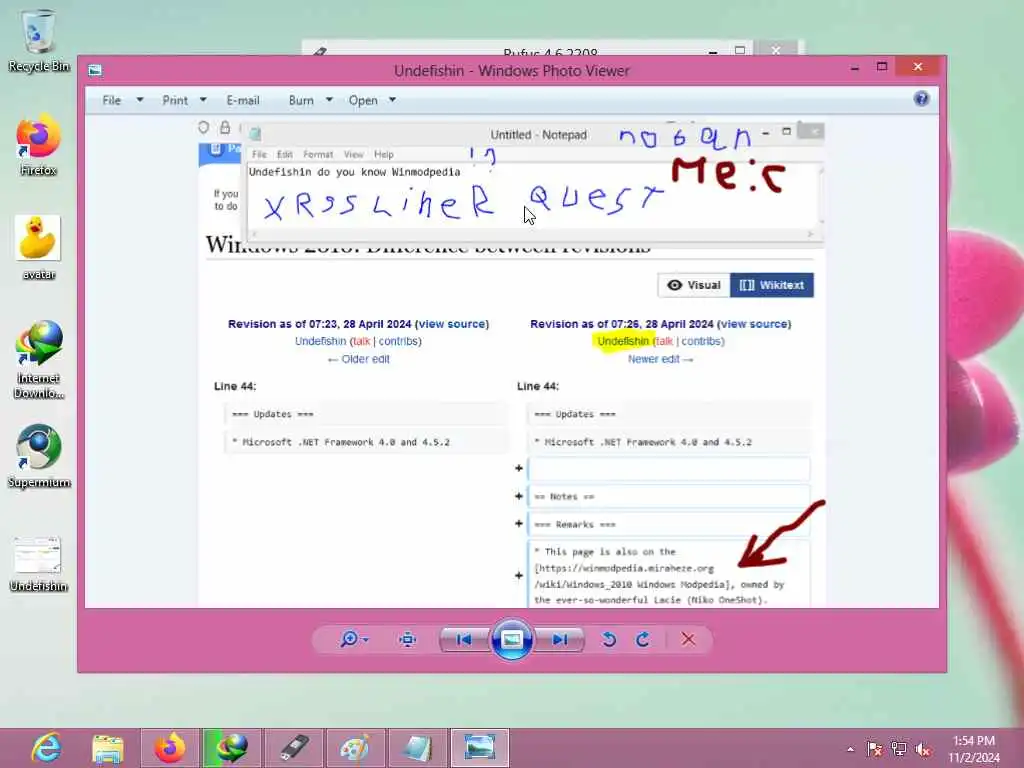Show hidden tray icons arrow
Viewport: 1024px width, 768px height.
[x=850, y=749]
